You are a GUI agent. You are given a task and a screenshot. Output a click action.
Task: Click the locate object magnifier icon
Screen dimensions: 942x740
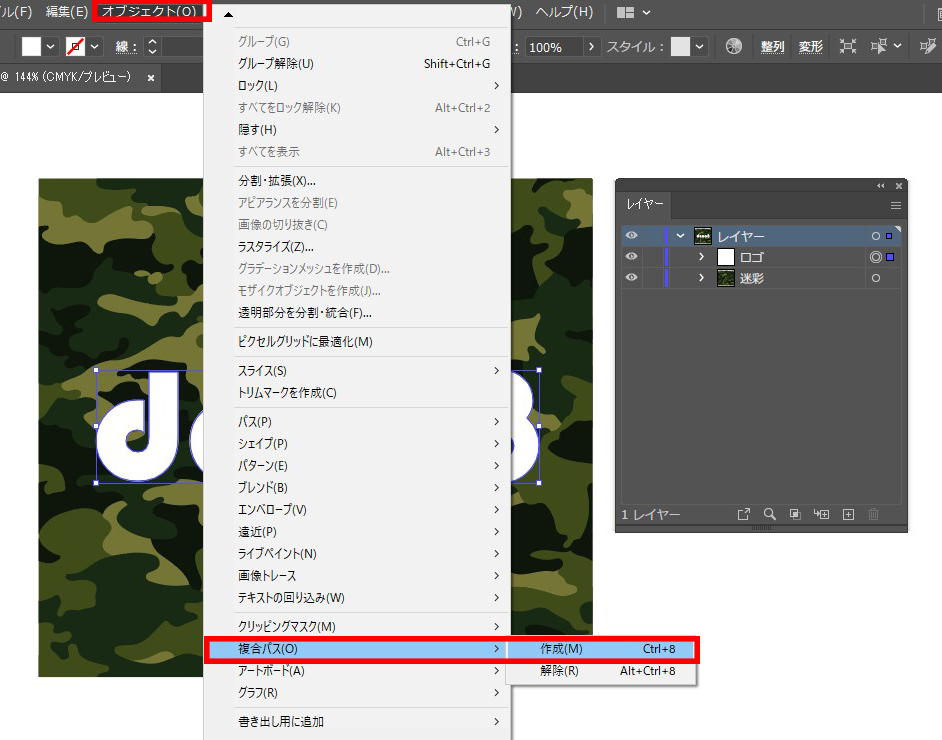(x=769, y=514)
